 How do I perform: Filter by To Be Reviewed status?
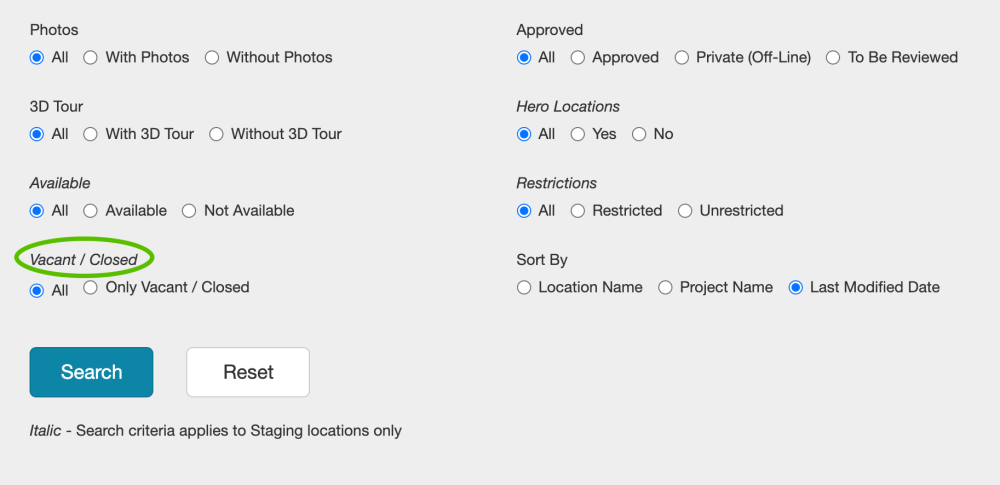[833, 58]
